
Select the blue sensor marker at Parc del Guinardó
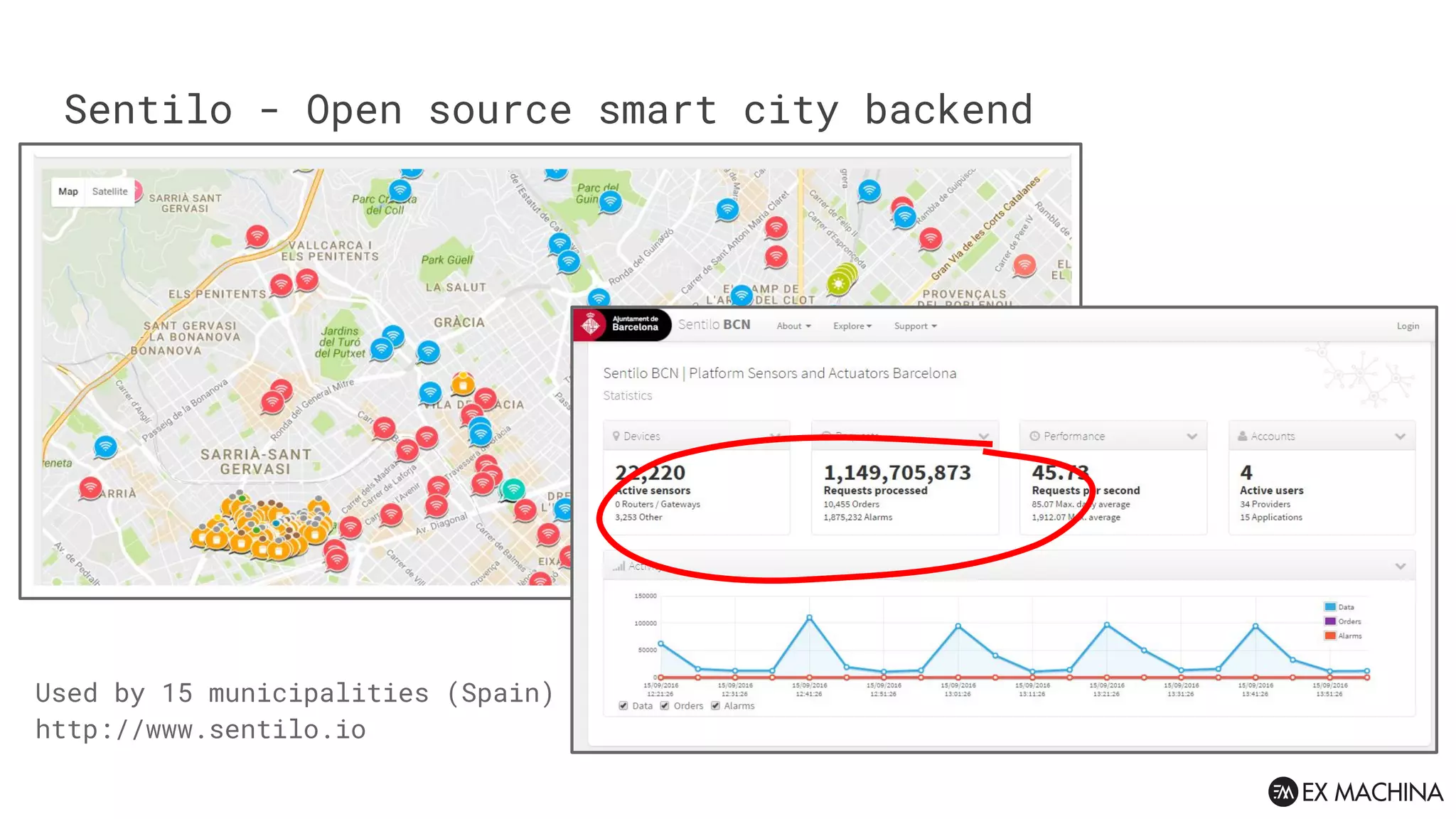[x=610, y=203]
